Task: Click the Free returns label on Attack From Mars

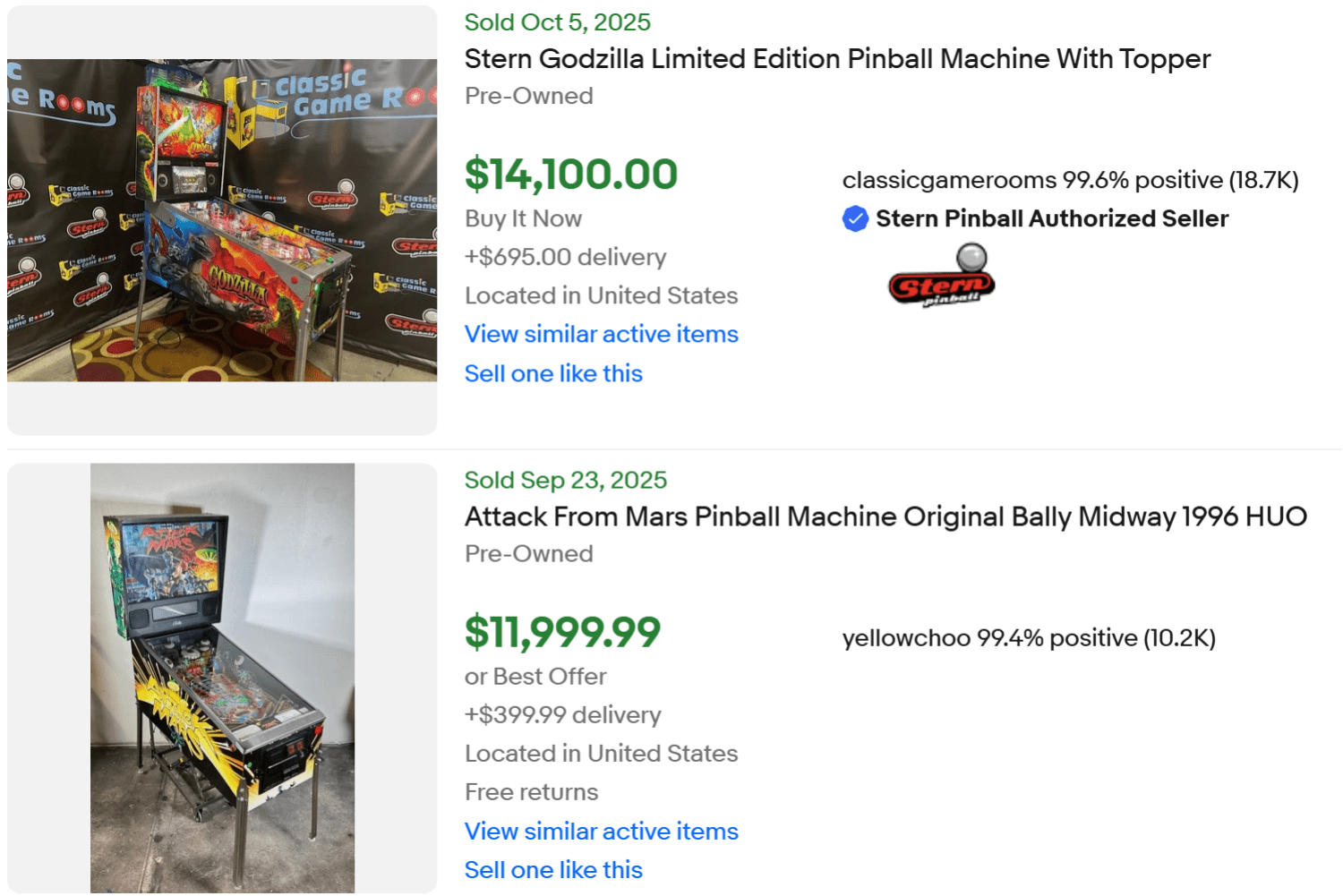Action: [x=531, y=791]
